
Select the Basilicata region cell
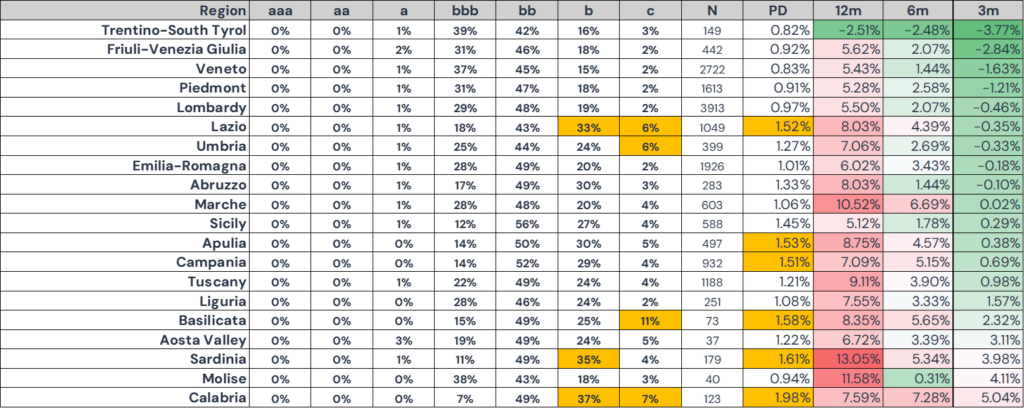pyautogui.click(x=125, y=321)
